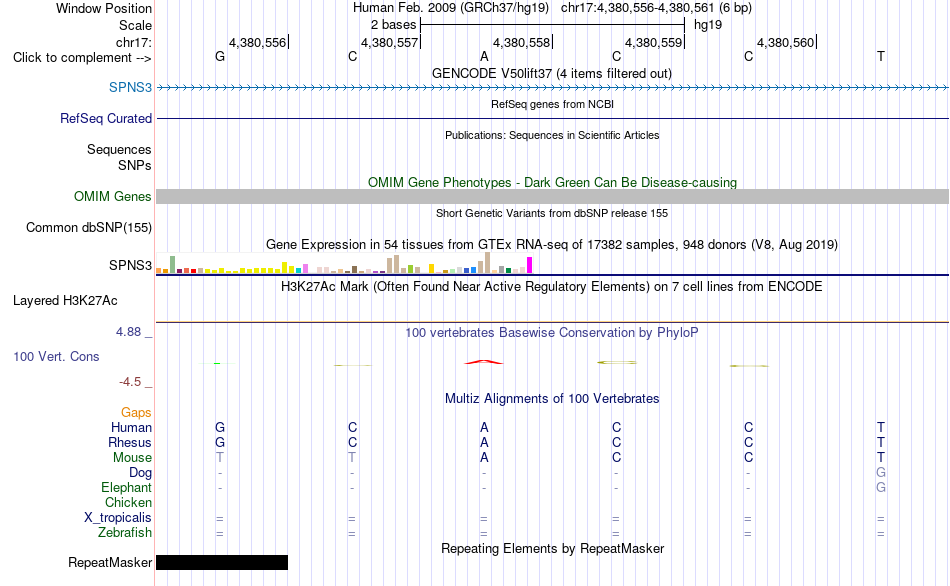
Task: Click the green 'OMIM Gene Phenotypes' title
Action: pyautogui.click(x=552, y=182)
